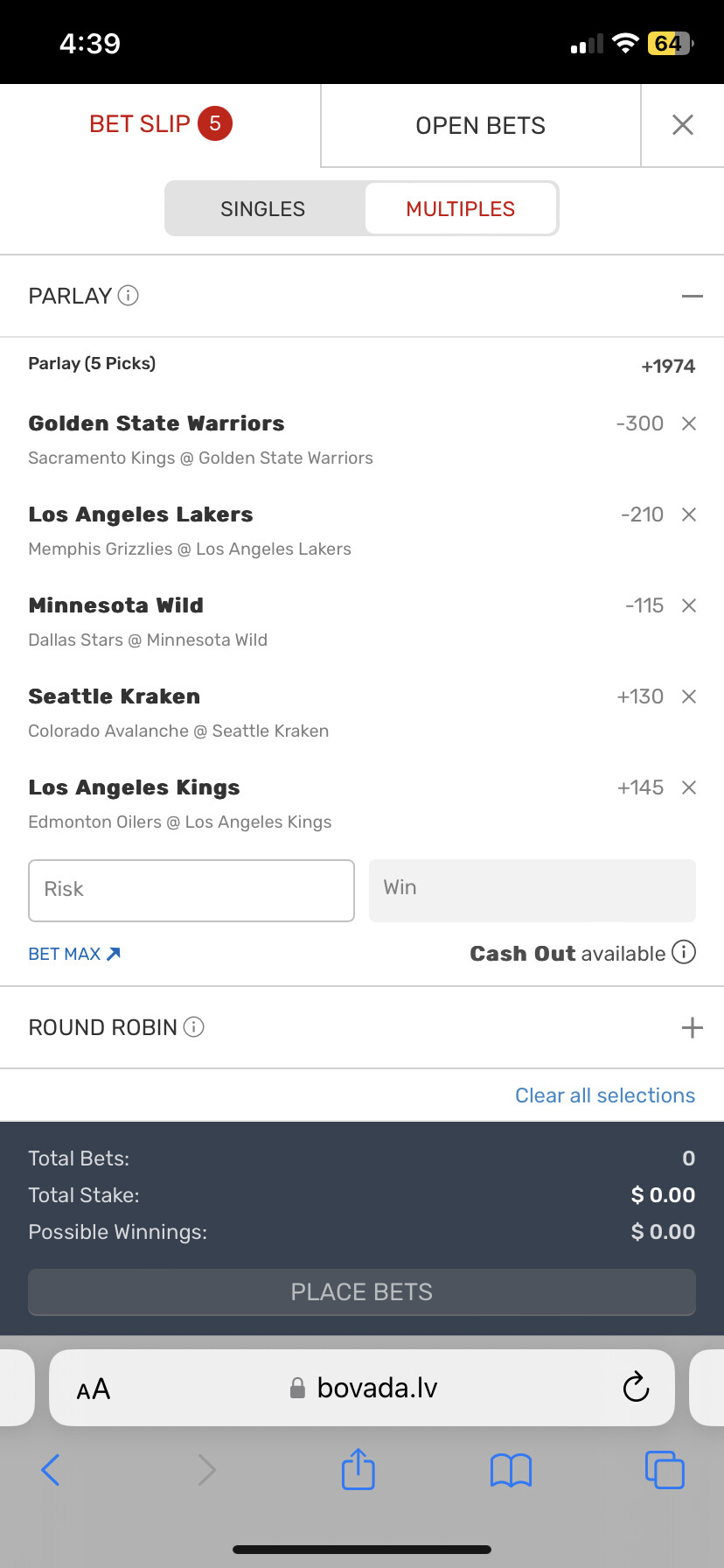This screenshot has height=1568, width=724.
Task: Switch to the Open Bets tab
Action: click(480, 126)
